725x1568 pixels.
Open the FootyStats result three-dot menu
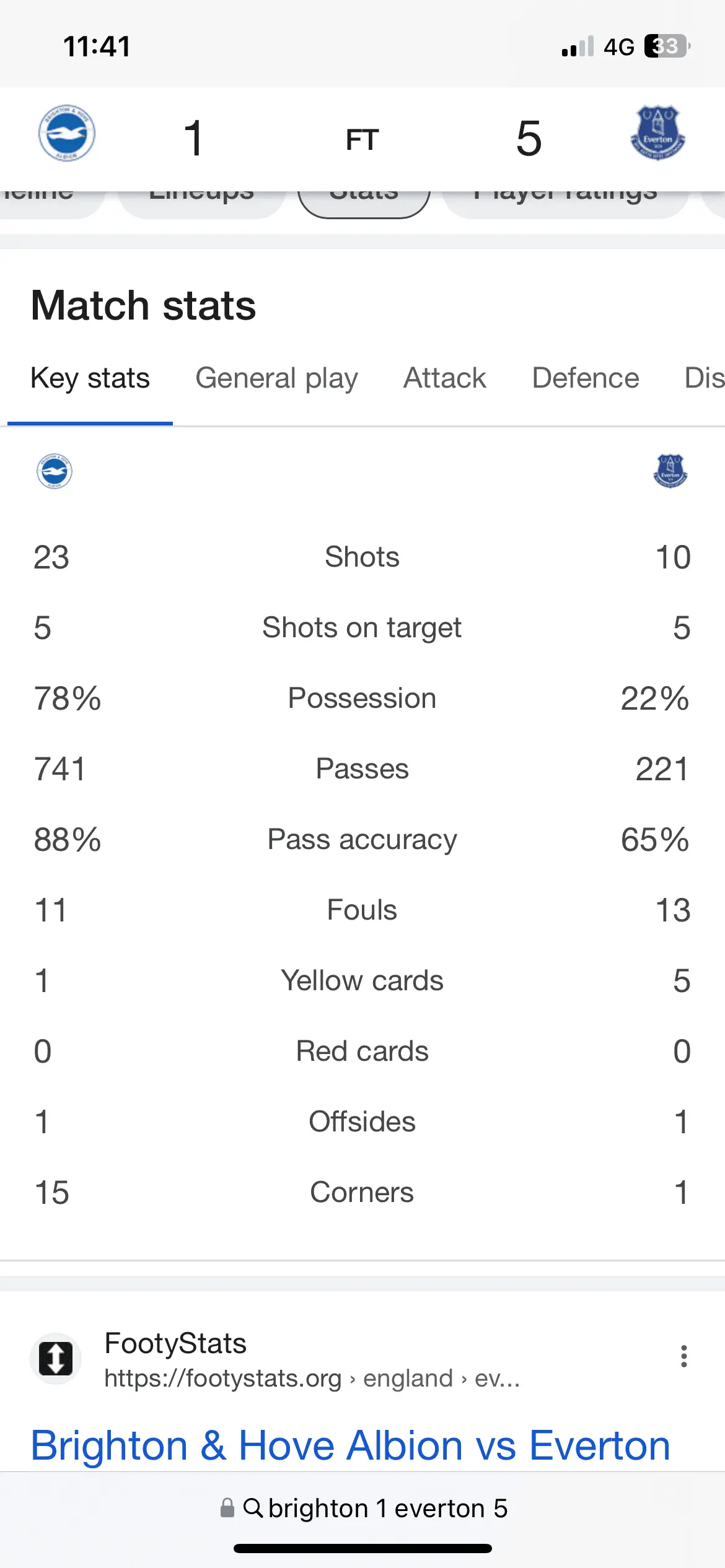pyautogui.click(x=683, y=1356)
